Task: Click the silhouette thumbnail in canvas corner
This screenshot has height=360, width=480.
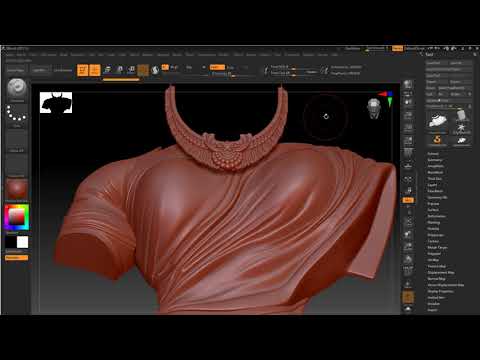Action: (x=56, y=103)
